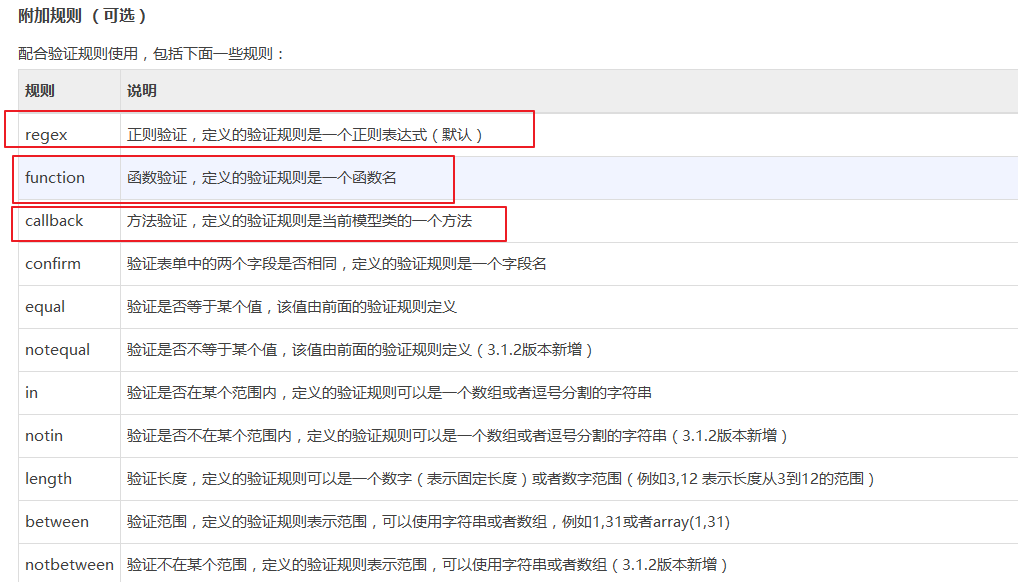This screenshot has height=582, width=1018.
Task: Select the callback rule name cell
Action: [54, 220]
